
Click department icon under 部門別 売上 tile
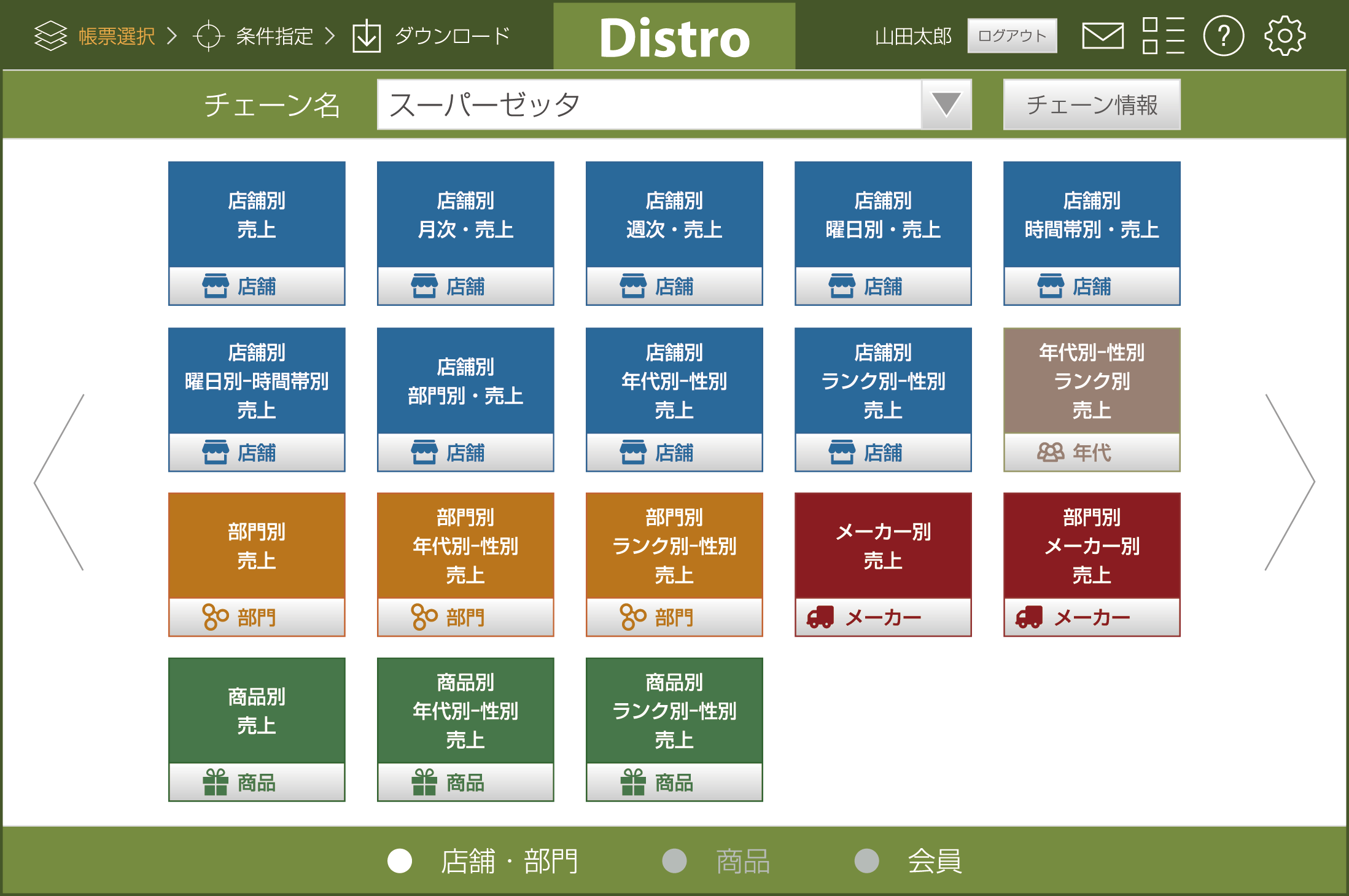216,617
